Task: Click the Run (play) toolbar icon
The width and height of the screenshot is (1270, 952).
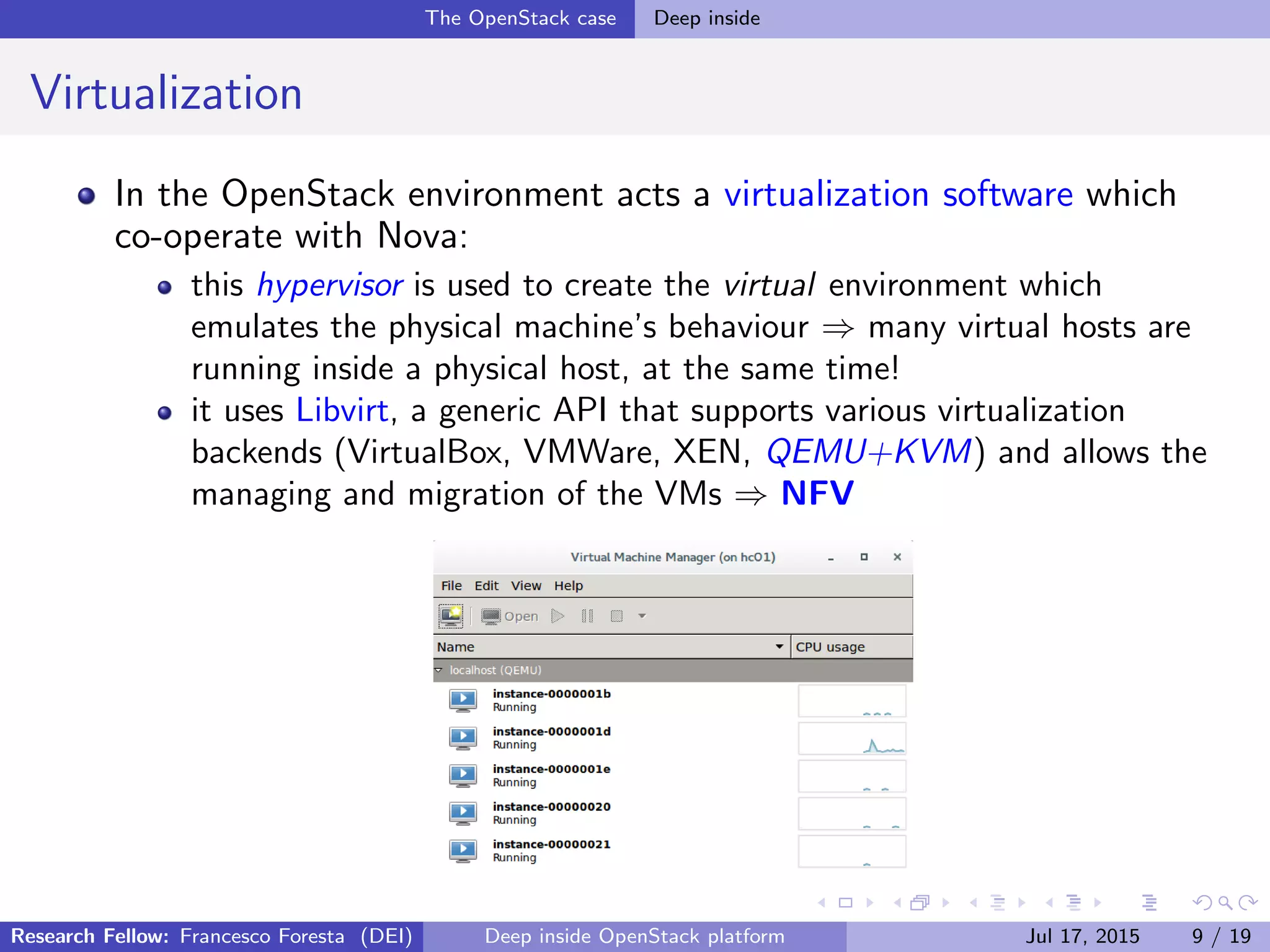Action: (x=557, y=616)
